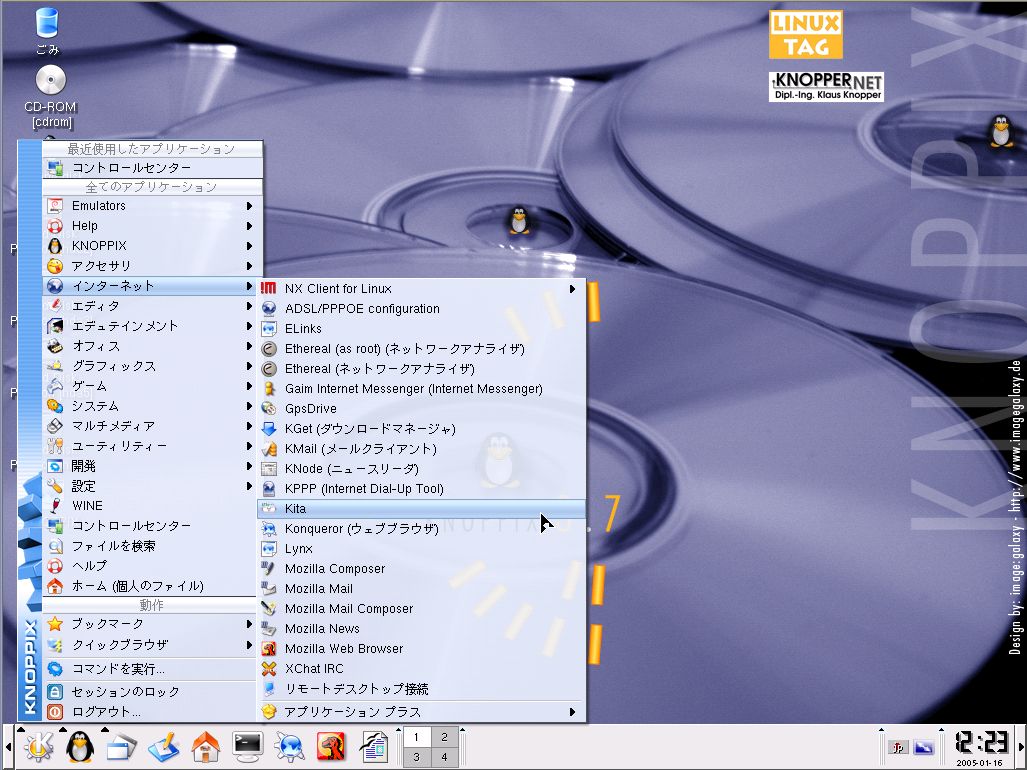Image resolution: width=1027 pixels, height=770 pixels.
Task: Expand the エディタ submenu
Action: (150, 306)
